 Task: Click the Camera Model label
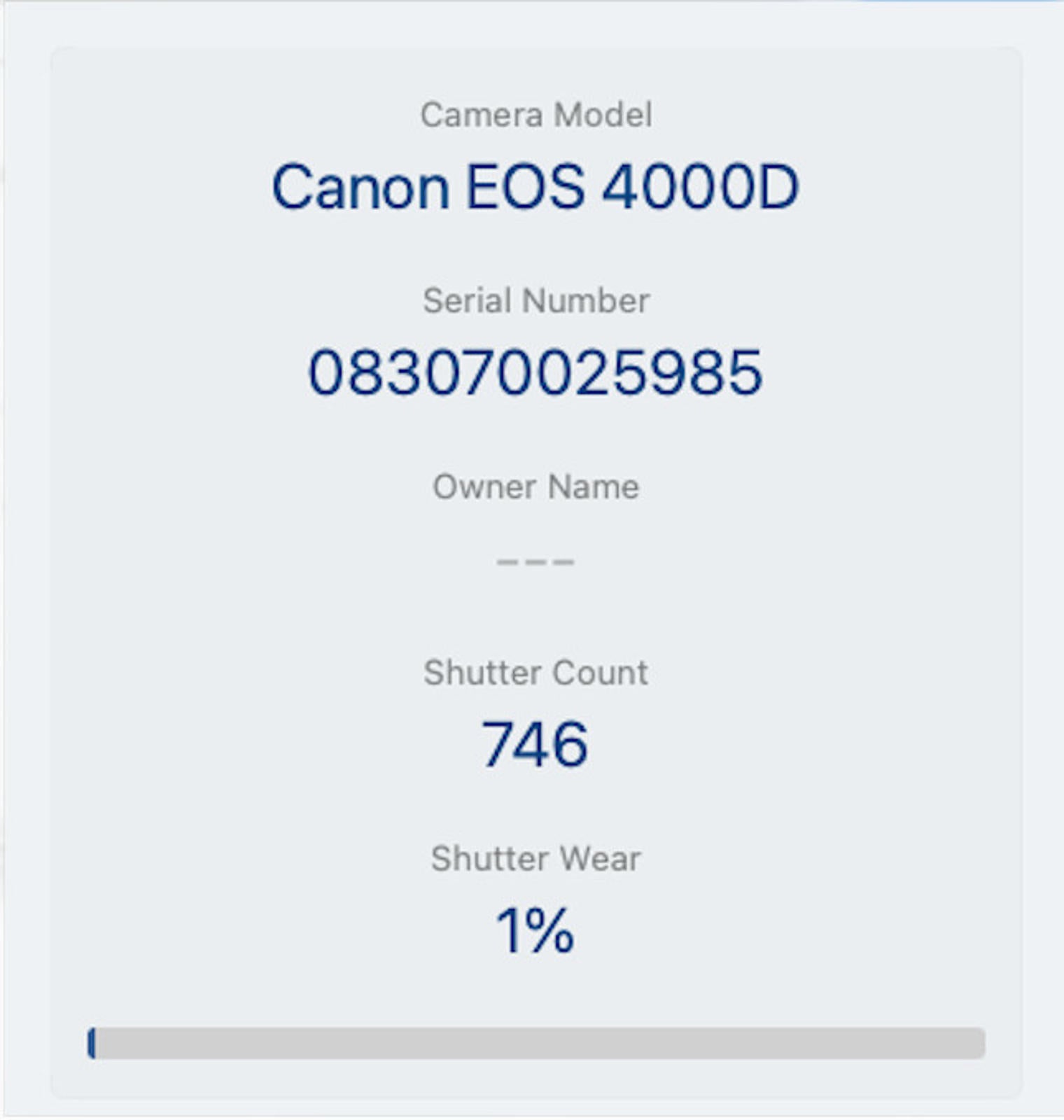(535, 115)
